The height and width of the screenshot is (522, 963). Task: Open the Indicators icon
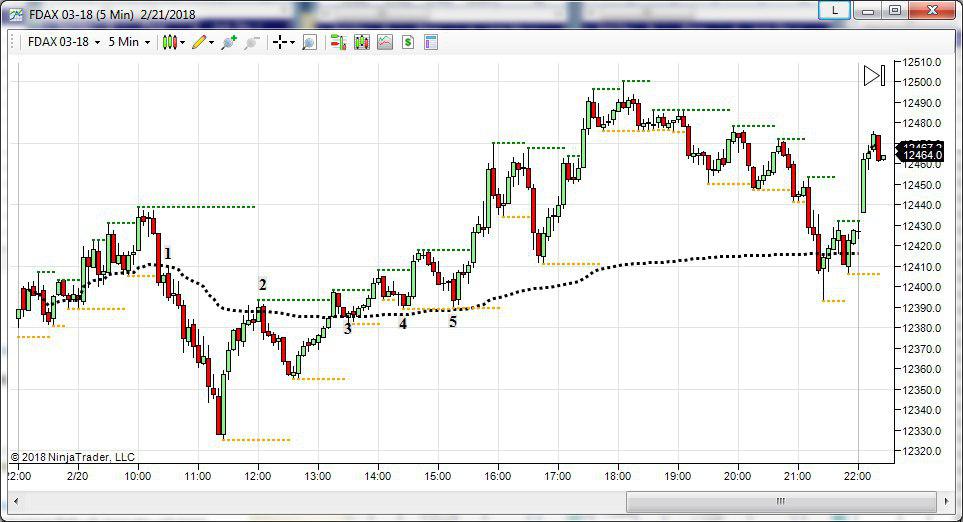(x=385, y=42)
